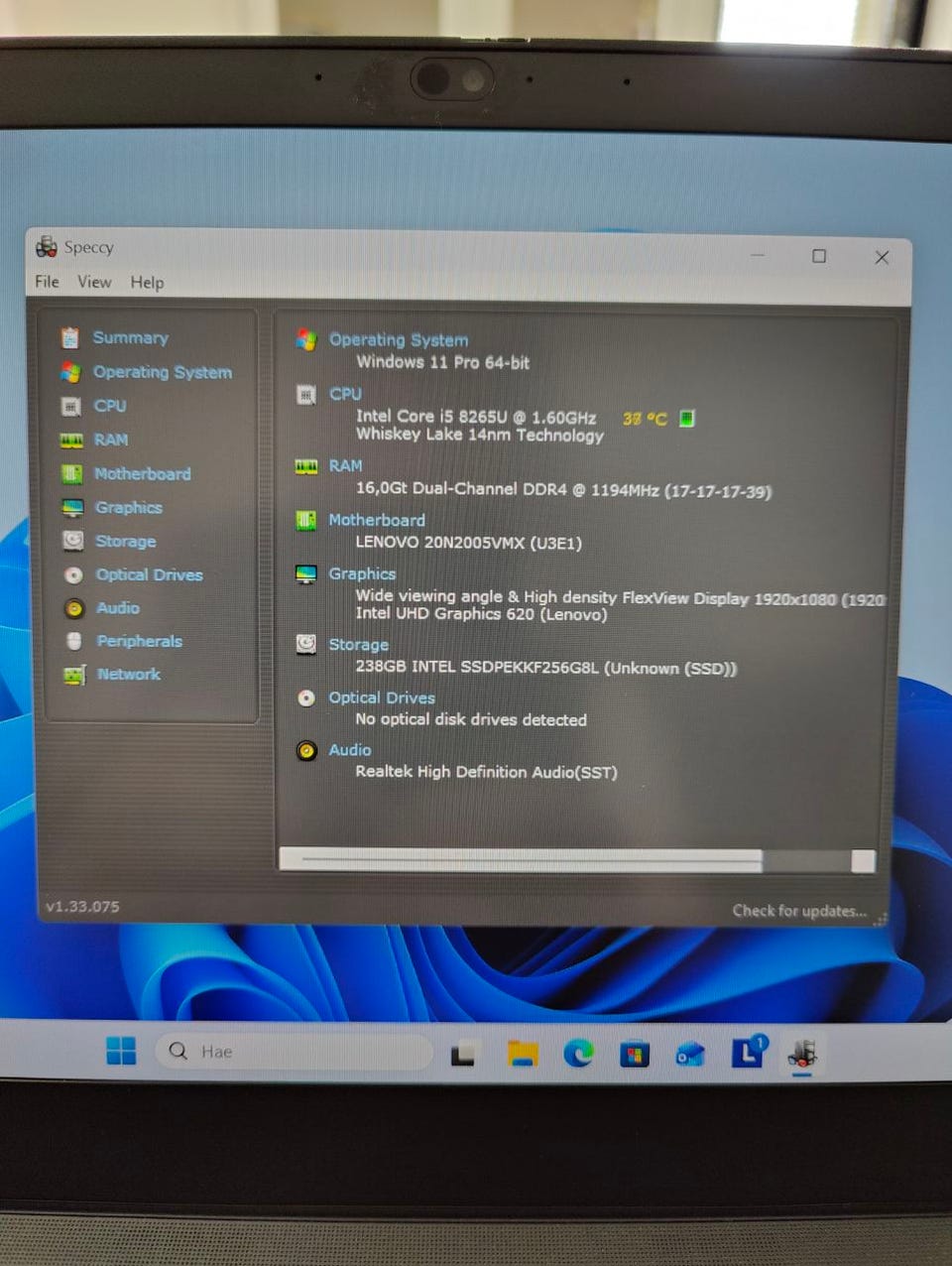Click the Check for updates link
Image resolution: width=952 pixels, height=1266 pixels.
[799, 911]
